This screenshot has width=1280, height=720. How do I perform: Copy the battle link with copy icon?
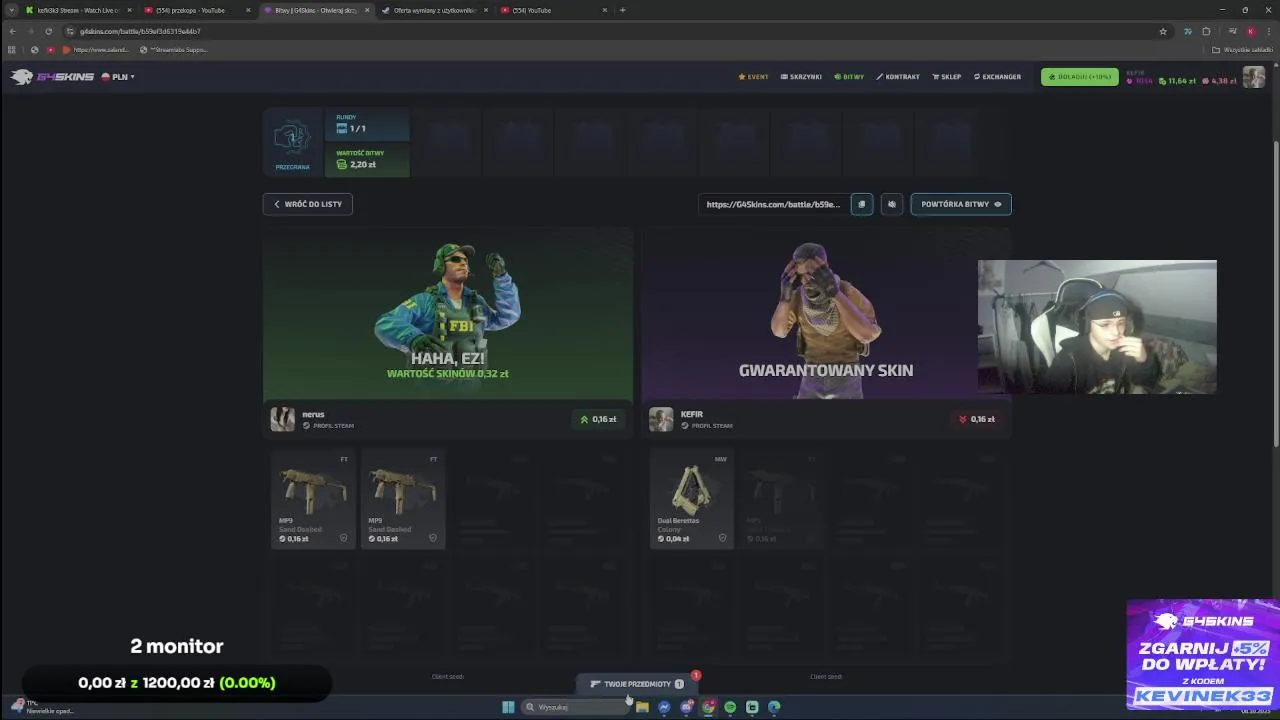pos(861,204)
